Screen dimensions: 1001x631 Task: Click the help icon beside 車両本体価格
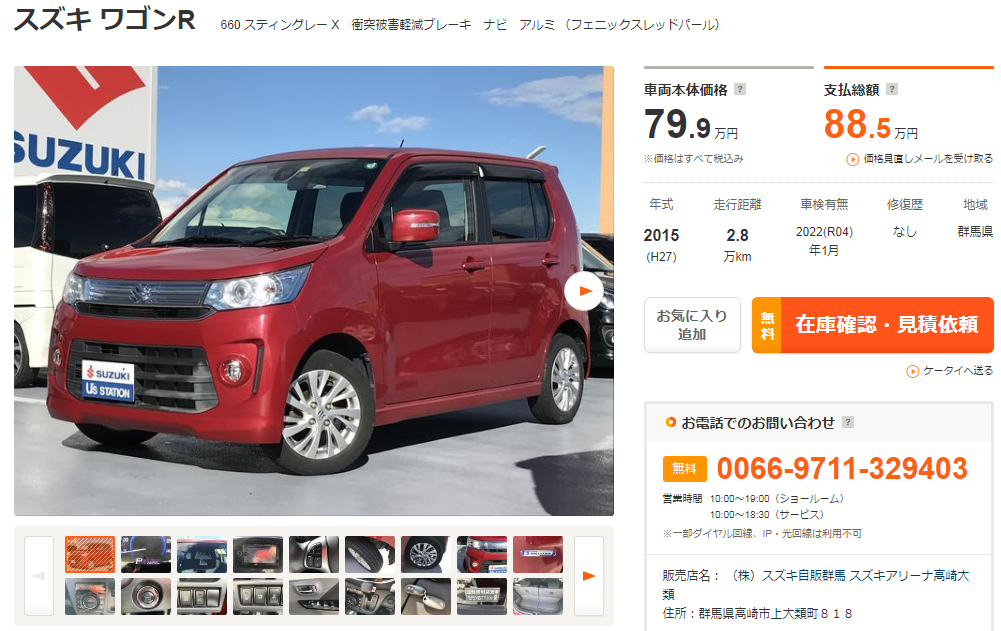coord(740,89)
